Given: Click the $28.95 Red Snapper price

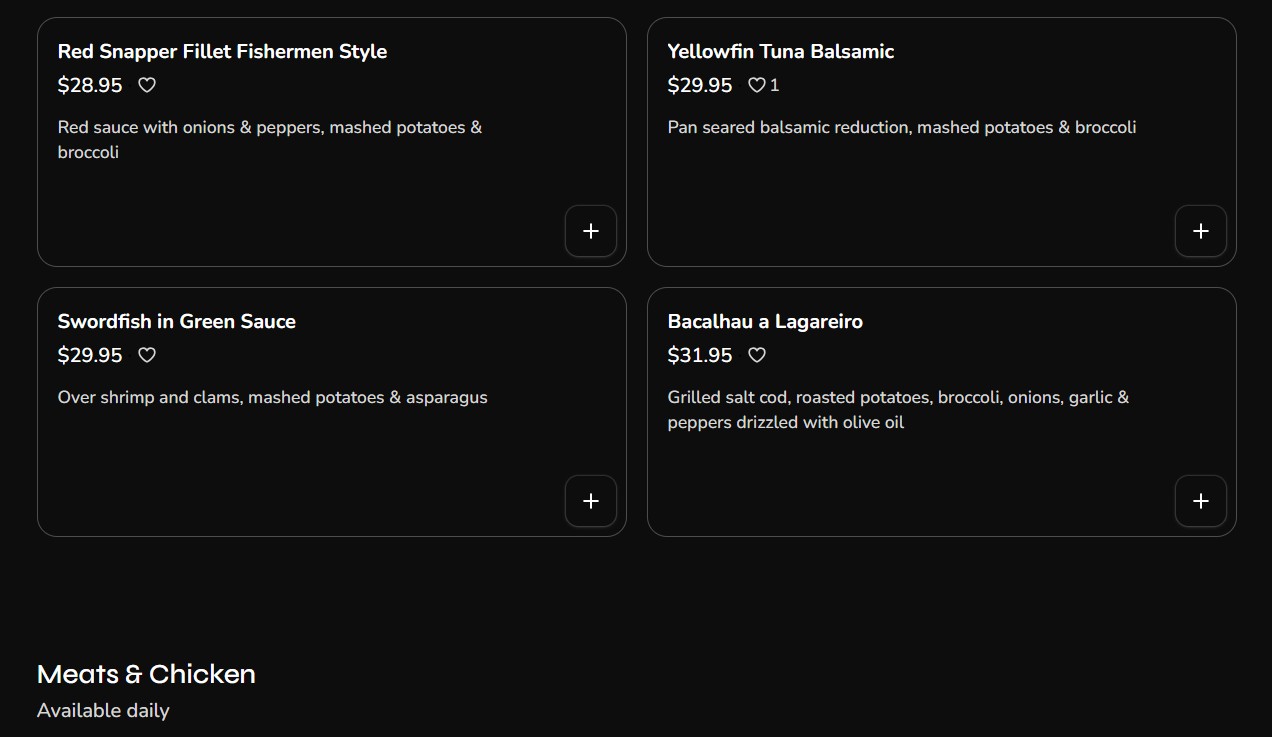Looking at the screenshot, I should point(90,85).
